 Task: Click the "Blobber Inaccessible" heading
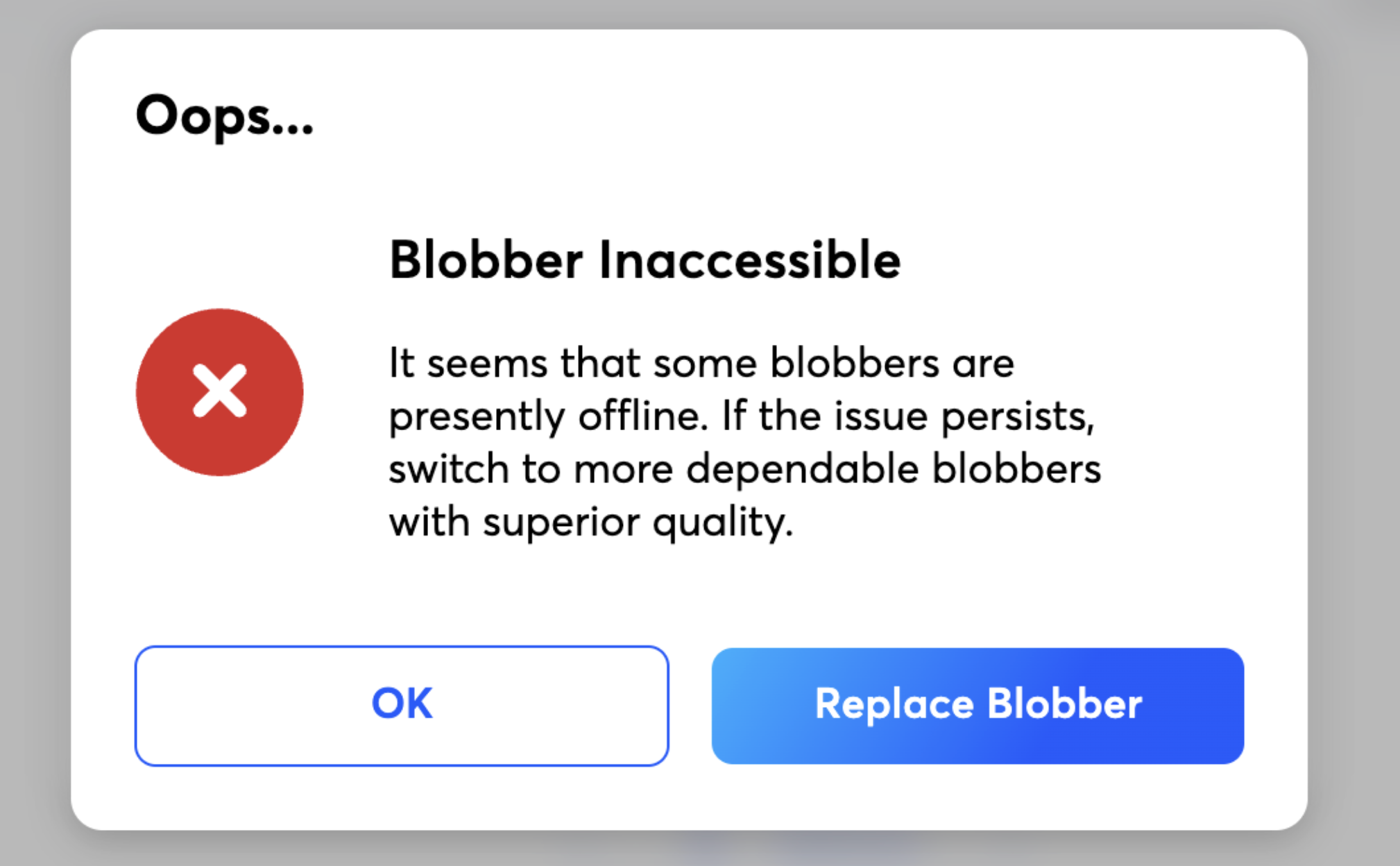(644, 260)
